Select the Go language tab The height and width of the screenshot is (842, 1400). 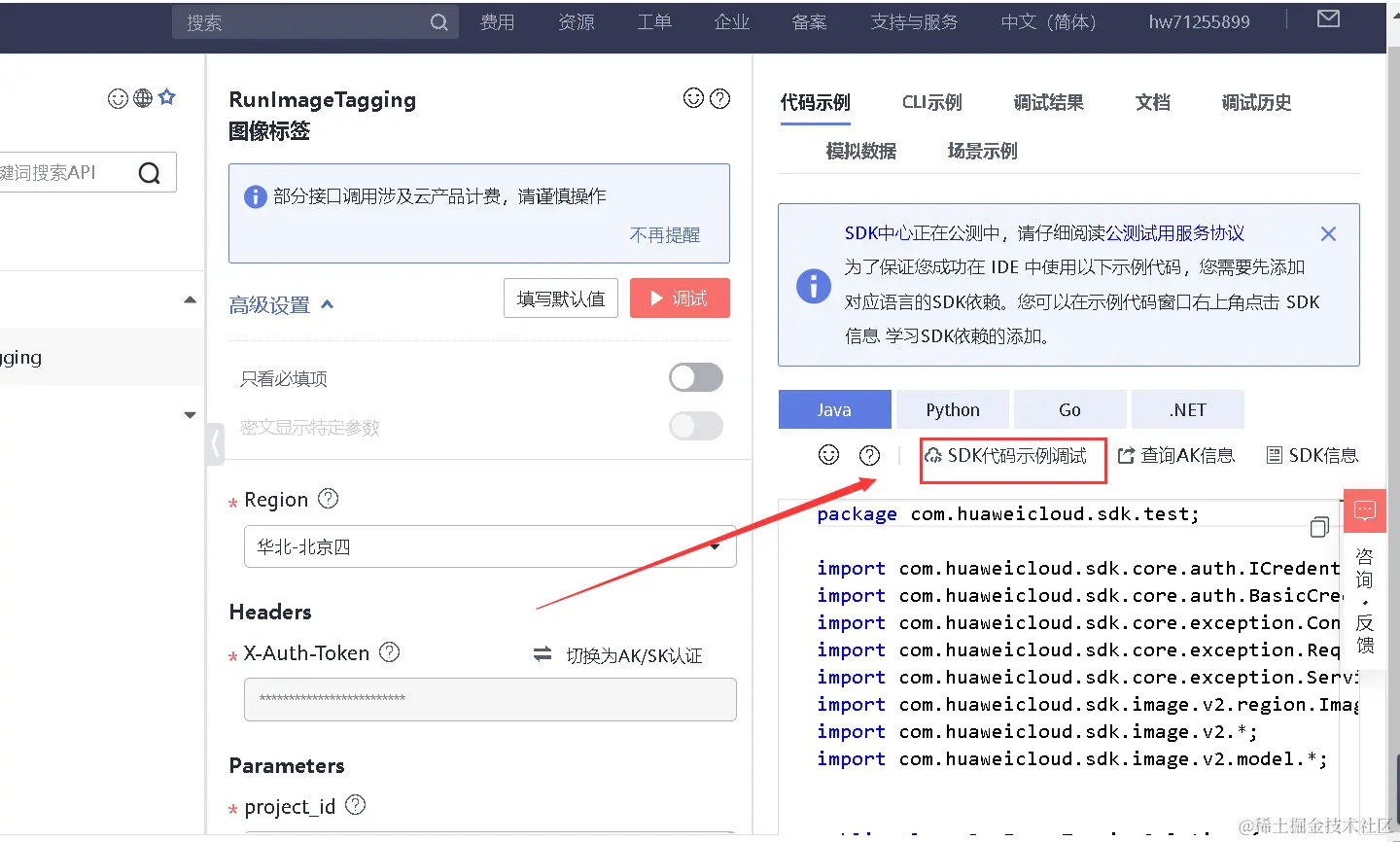tap(1069, 409)
